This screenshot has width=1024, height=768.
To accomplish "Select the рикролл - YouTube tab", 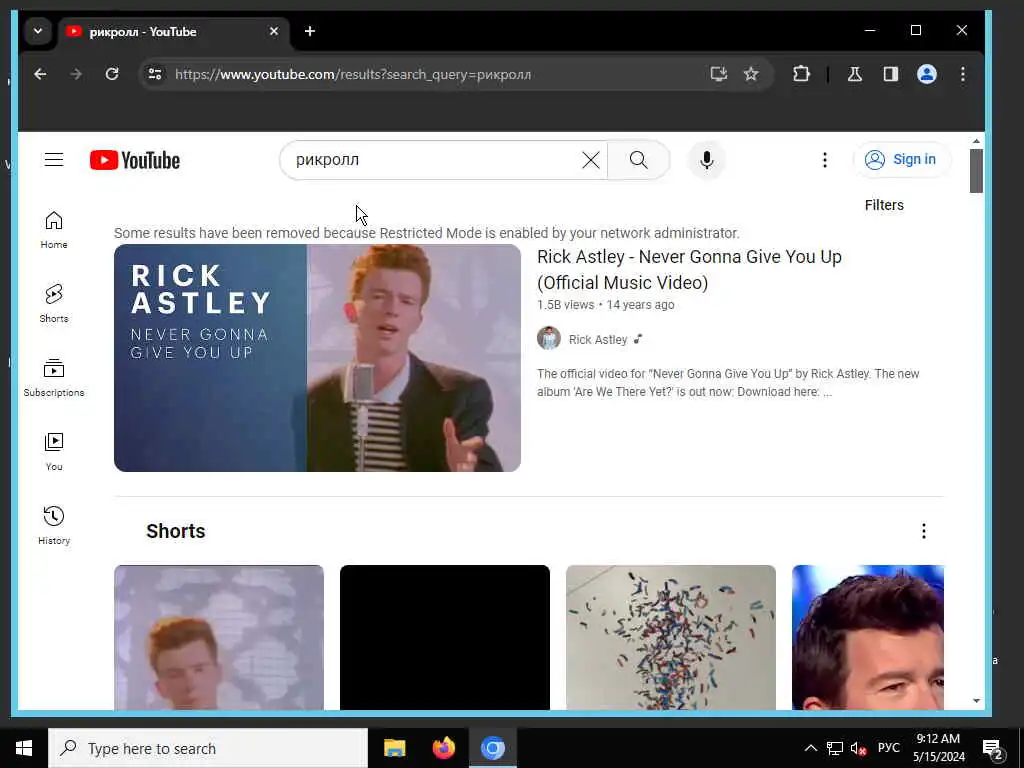I will coord(173,31).
